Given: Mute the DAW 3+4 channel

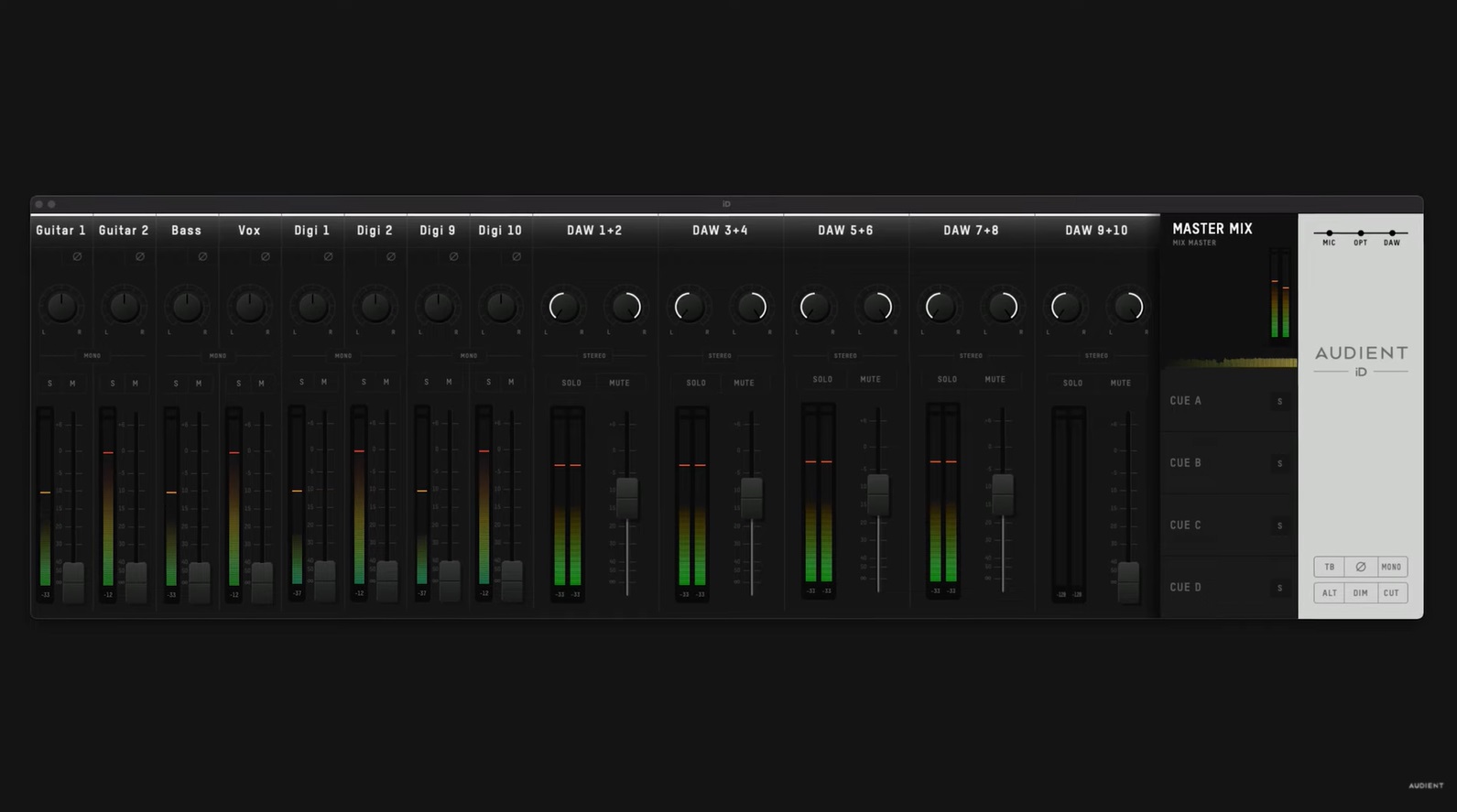Looking at the screenshot, I should pos(744,383).
